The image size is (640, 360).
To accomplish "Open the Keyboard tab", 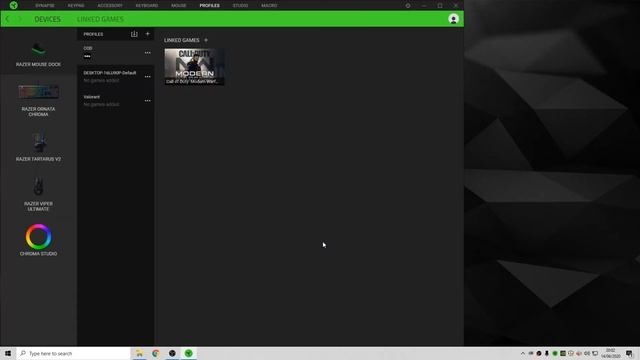I will [147, 6].
